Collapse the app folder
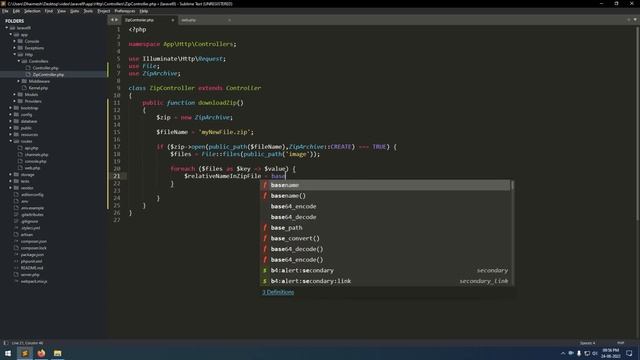Screen dimensions: 640x360 (11, 35)
